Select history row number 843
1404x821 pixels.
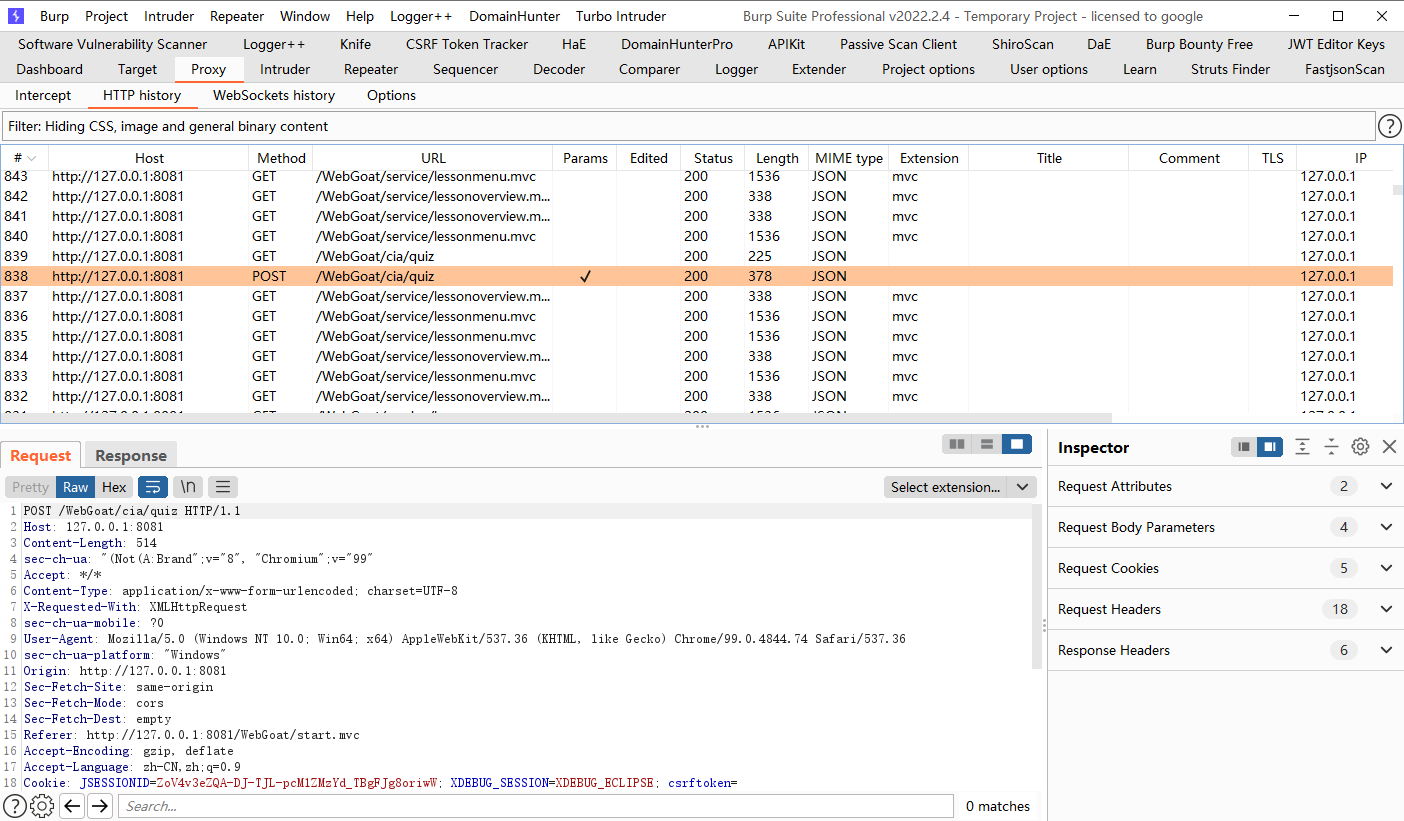tap(696, 176)
